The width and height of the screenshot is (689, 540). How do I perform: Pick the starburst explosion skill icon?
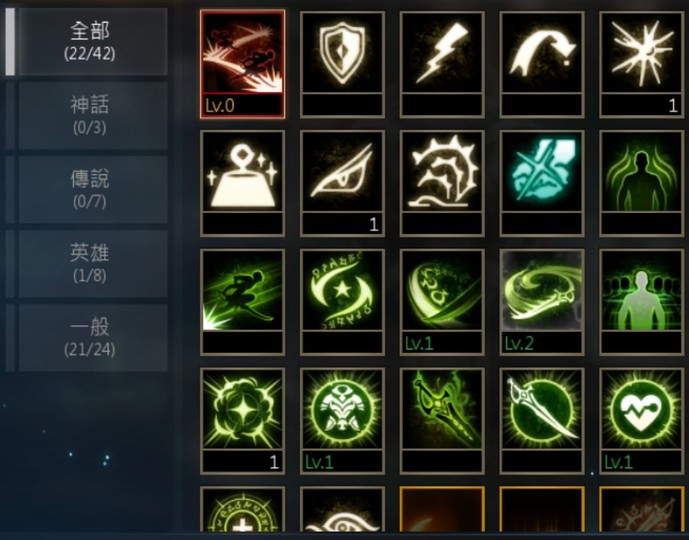[642, 64]
